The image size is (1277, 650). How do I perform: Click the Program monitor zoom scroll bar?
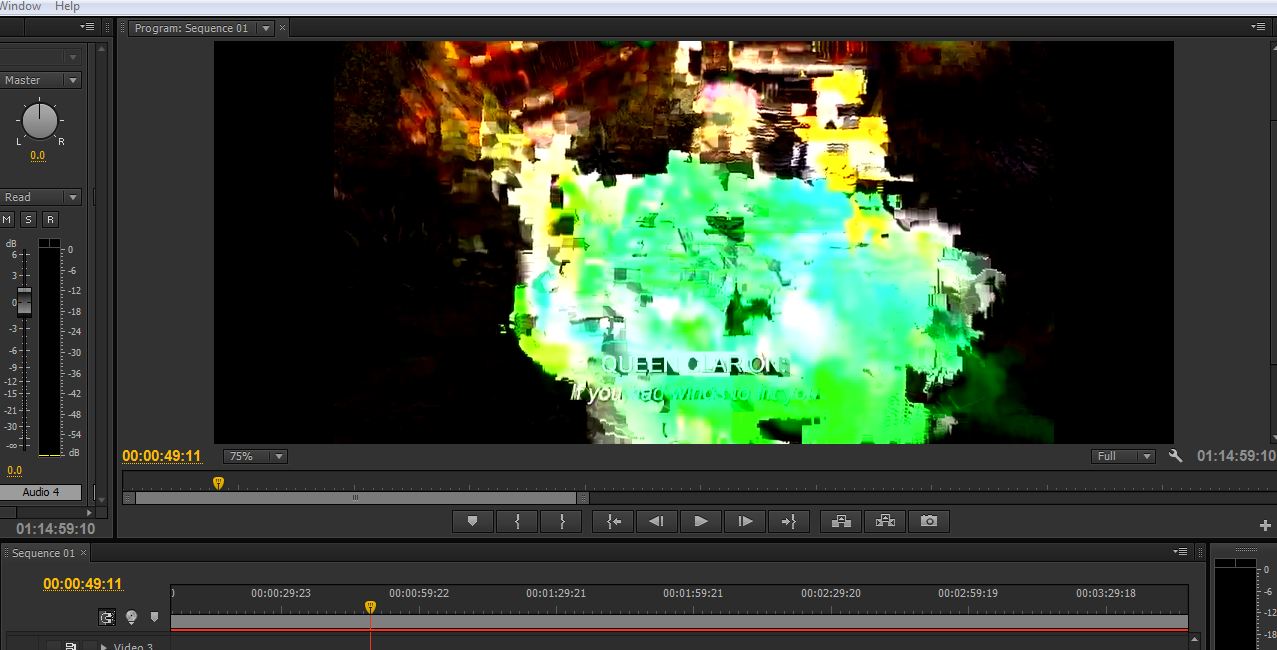pyautogui.click(x=355, y=497)
